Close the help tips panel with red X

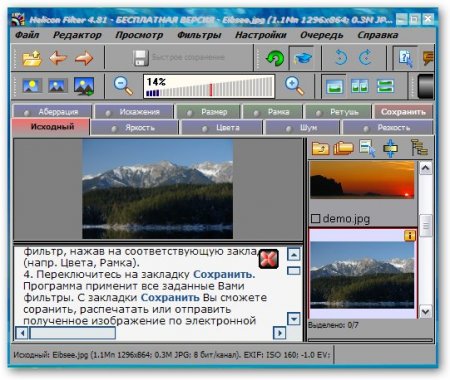(269, 259)
